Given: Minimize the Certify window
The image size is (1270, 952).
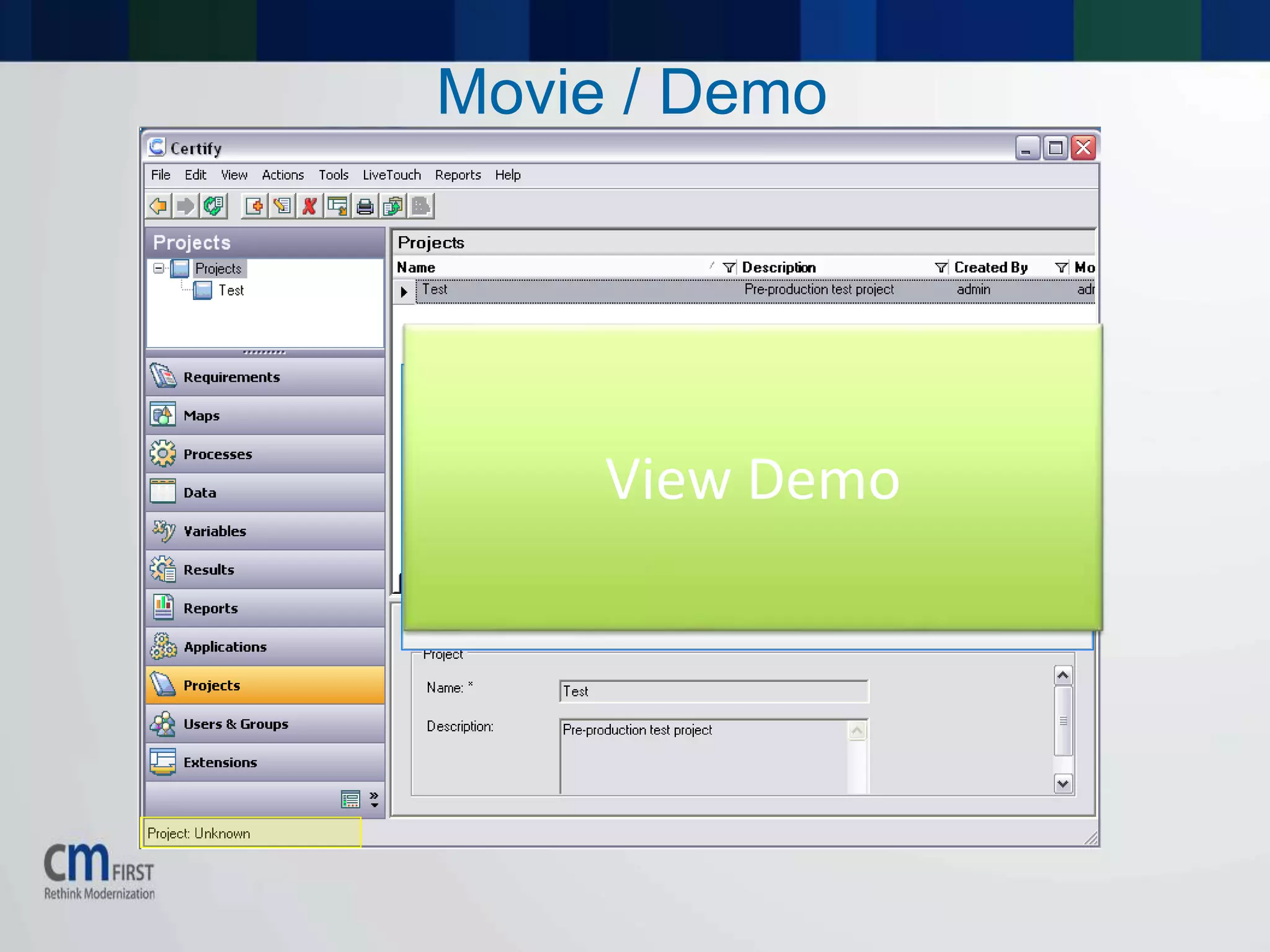Looking at the screenshot, I should tap(1028, 148).
